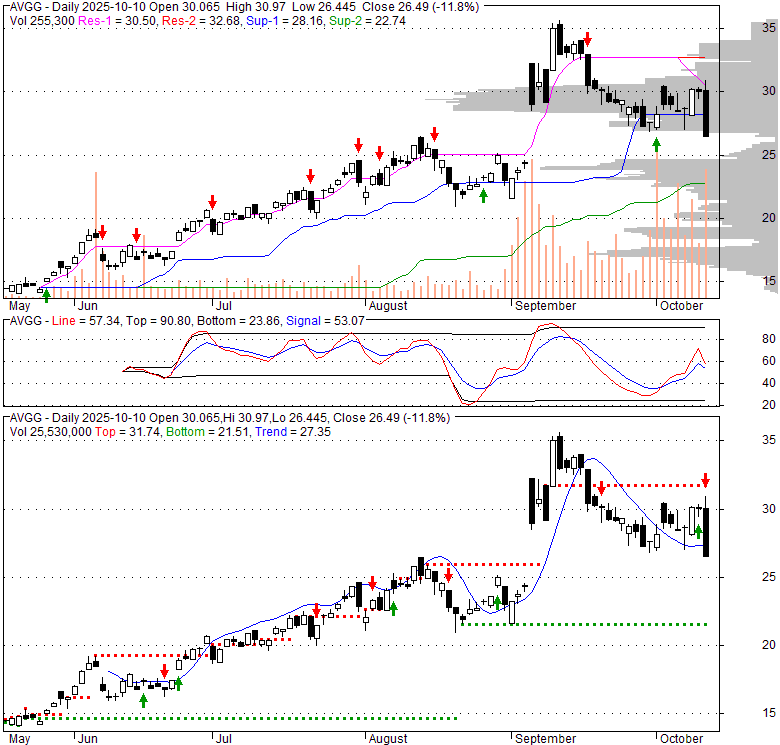This screenshot has width=780, height=745.
Task: Click the Vol 255,300 text in top chart
Action: click(42, 21)
